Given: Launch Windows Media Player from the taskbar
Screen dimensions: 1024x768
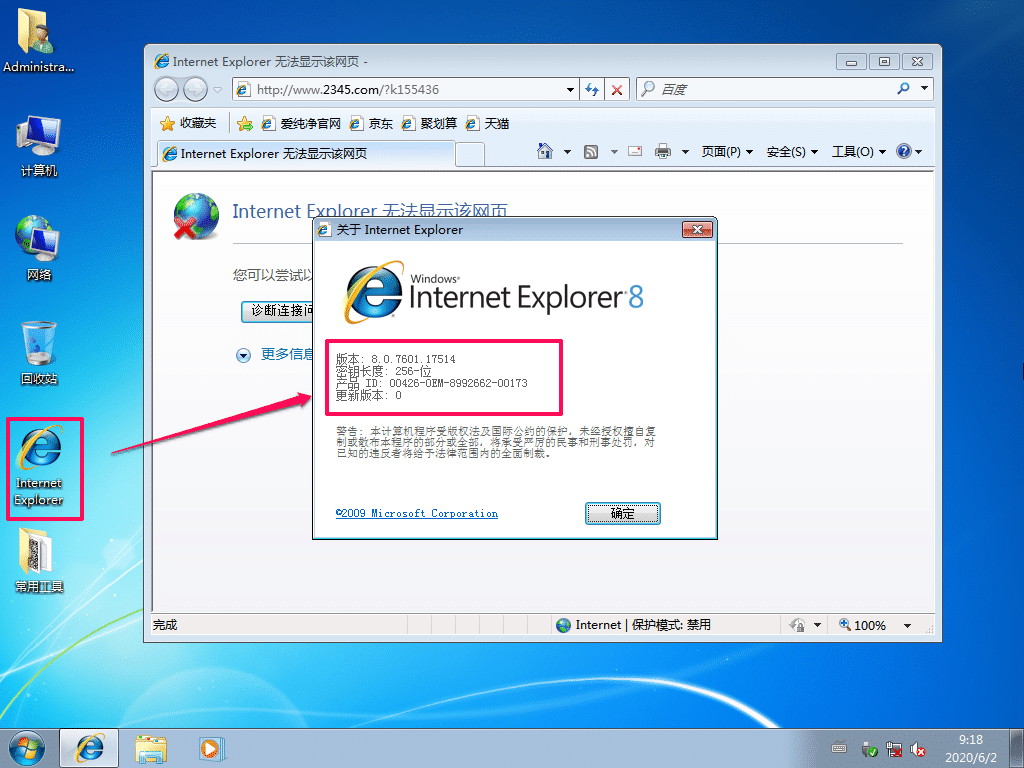Looking at the screenshot, I should click(x=210, y=748).
